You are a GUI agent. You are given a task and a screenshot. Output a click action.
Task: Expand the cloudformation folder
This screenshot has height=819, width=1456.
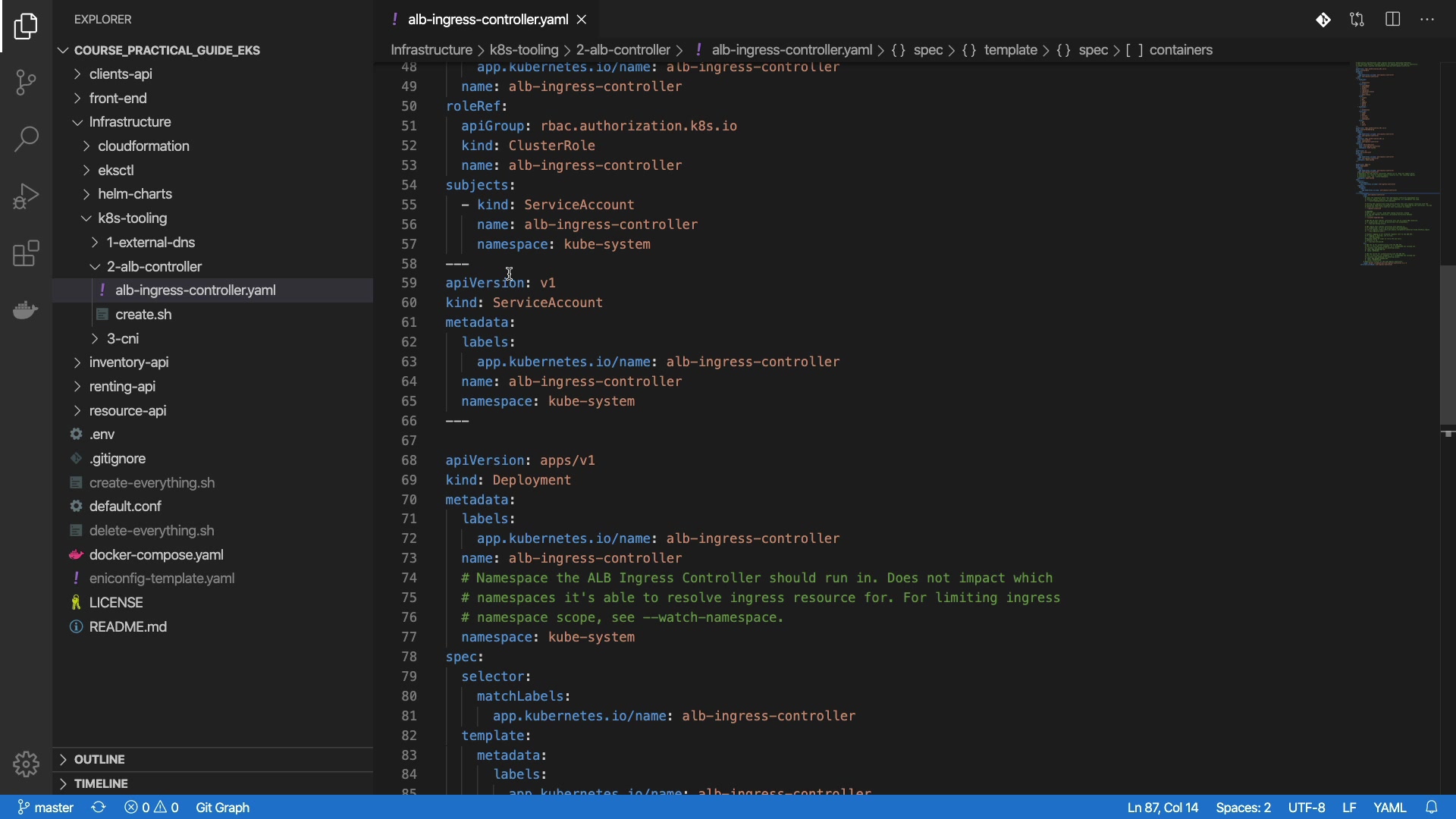click(143, 146)
